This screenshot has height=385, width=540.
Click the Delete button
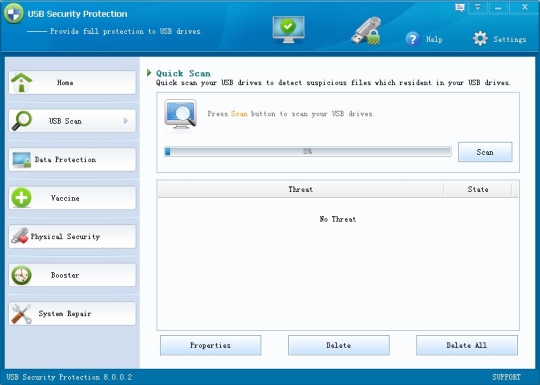339,345
